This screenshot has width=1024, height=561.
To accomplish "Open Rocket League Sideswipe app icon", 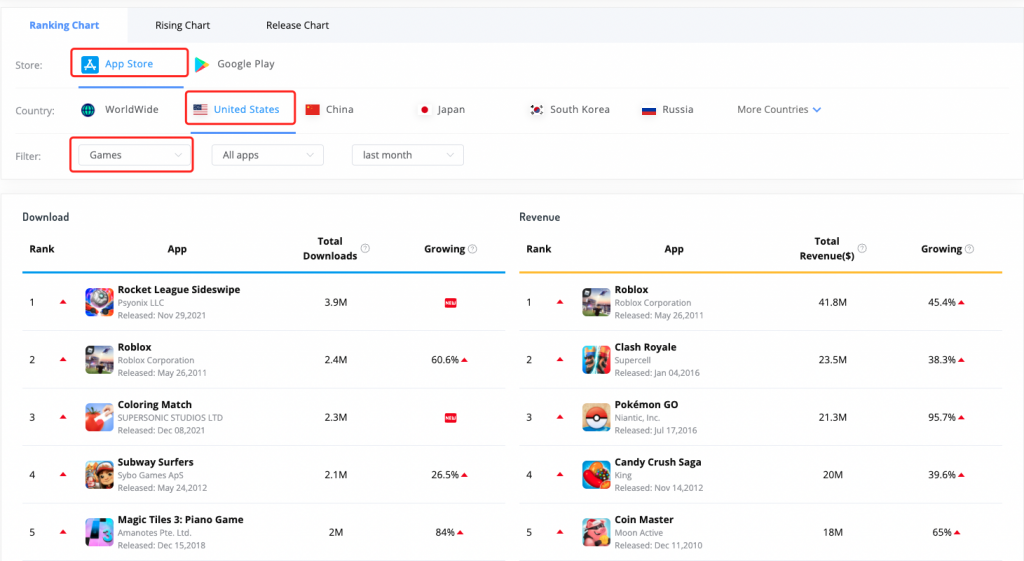I will click(x=99, y=302).
